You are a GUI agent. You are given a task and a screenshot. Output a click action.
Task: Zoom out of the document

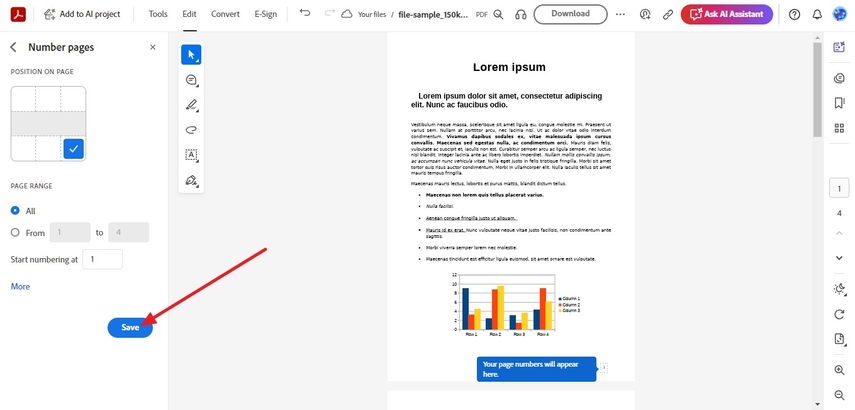[x=839, y=395]
